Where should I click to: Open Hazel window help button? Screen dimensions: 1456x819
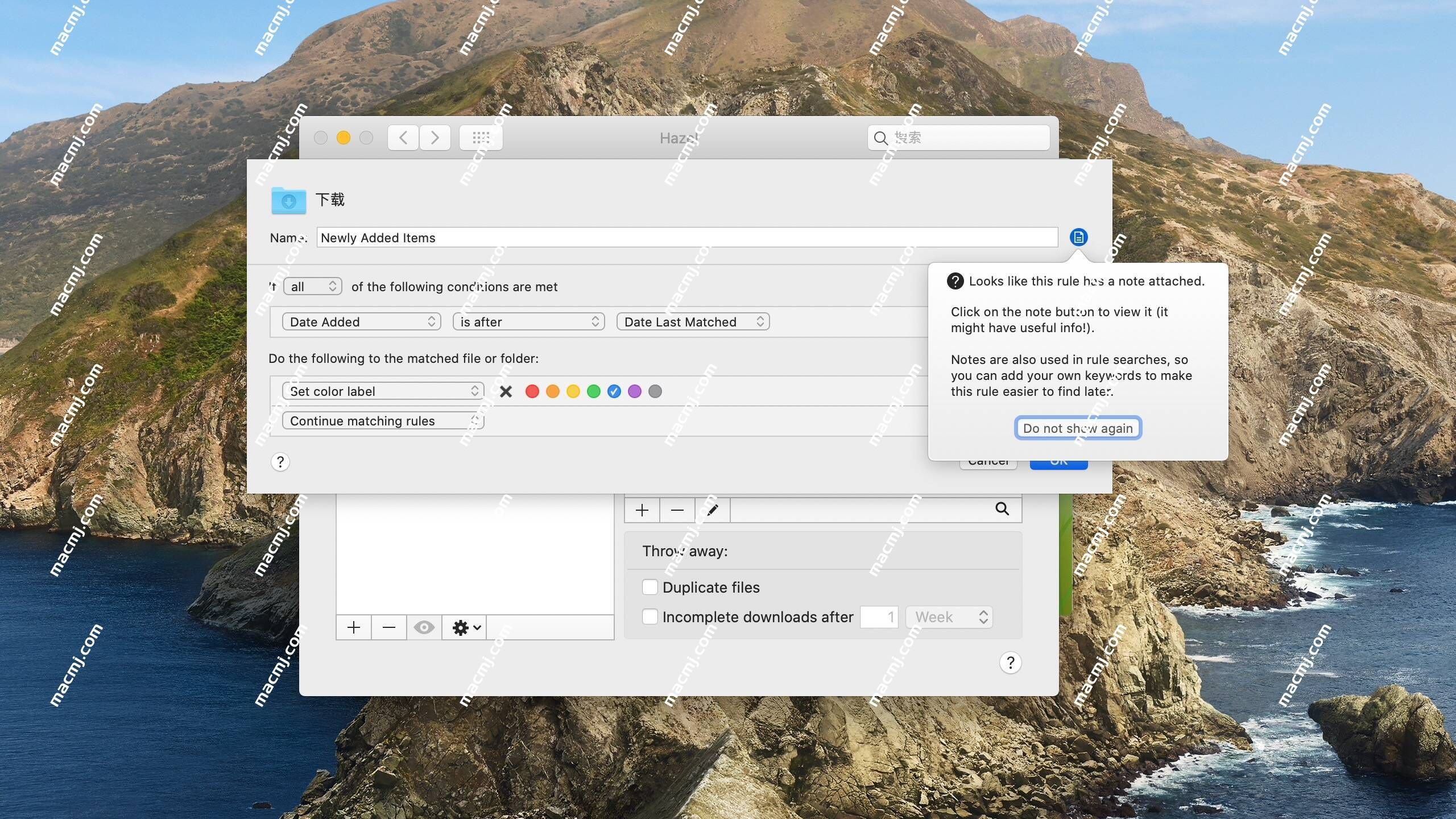coord(1010,663)
